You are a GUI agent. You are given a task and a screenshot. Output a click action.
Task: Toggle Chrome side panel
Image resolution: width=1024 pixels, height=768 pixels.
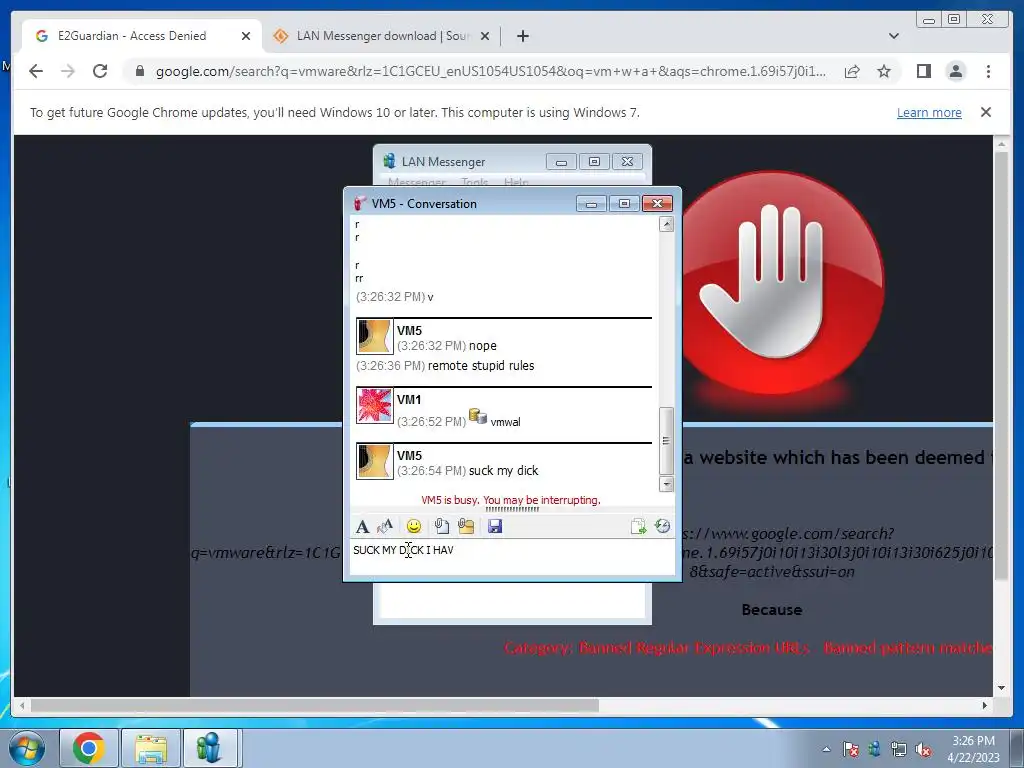923,71
